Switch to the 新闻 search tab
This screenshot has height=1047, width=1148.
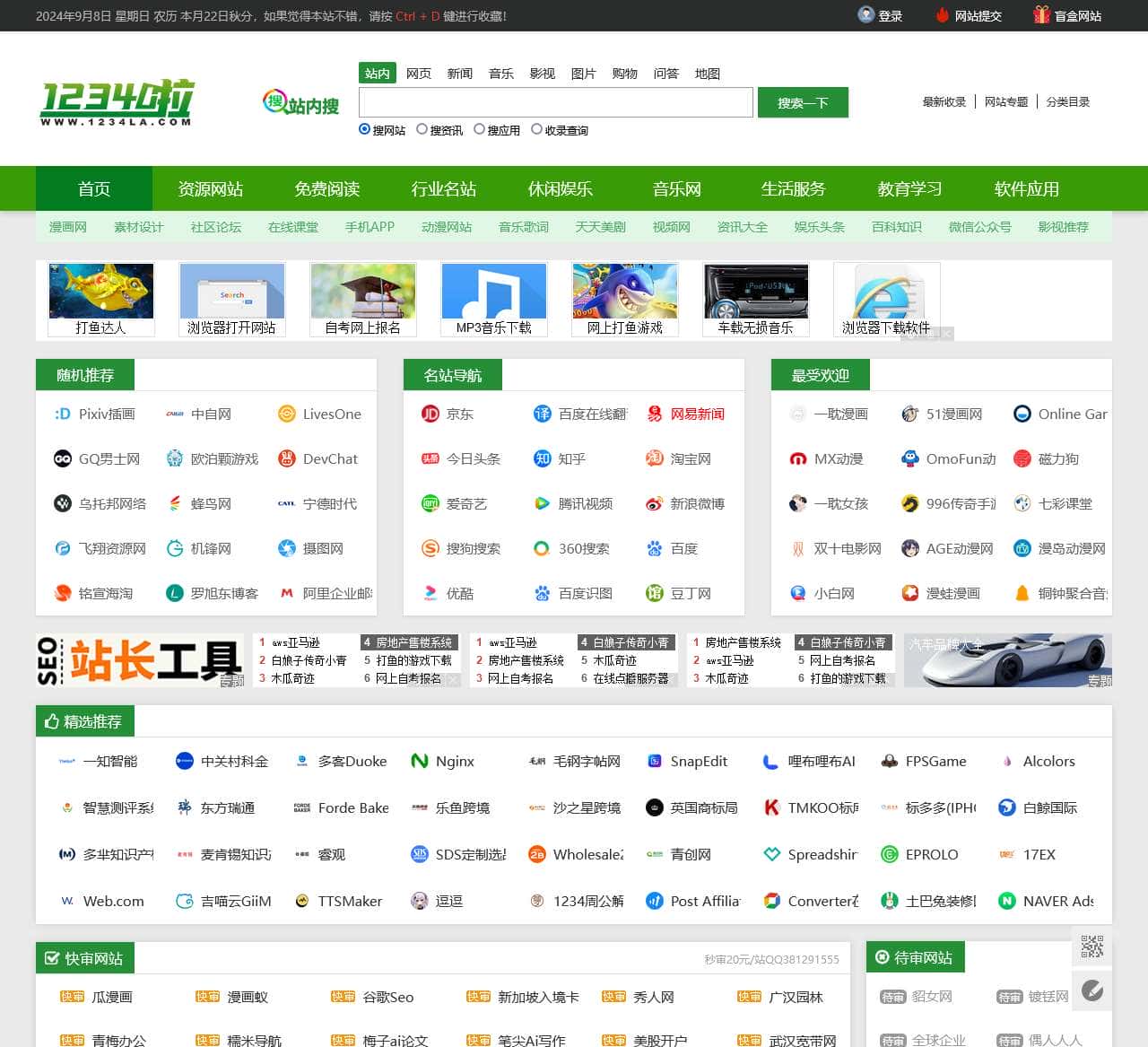point(460,74)
